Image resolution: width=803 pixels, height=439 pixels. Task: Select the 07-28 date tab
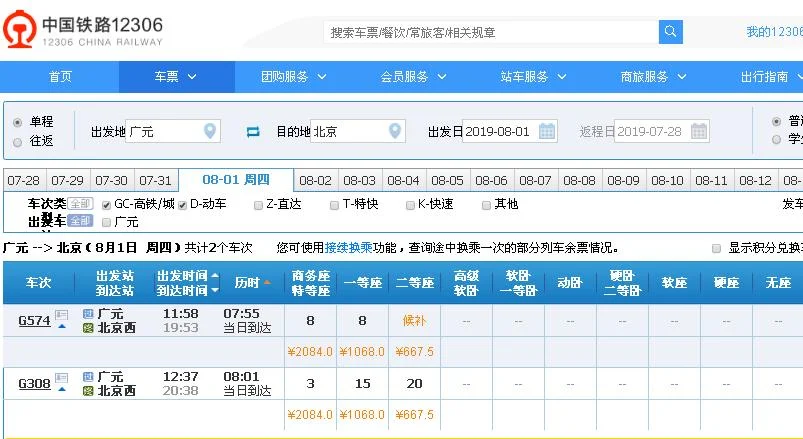click(24, 180)
